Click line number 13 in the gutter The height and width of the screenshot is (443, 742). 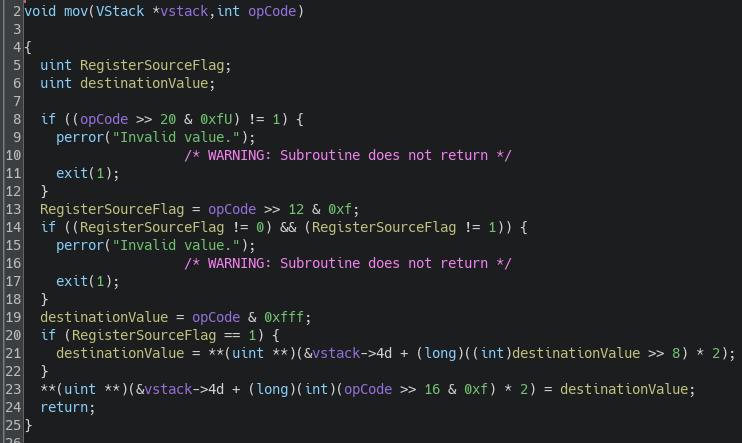pos(13,209)
